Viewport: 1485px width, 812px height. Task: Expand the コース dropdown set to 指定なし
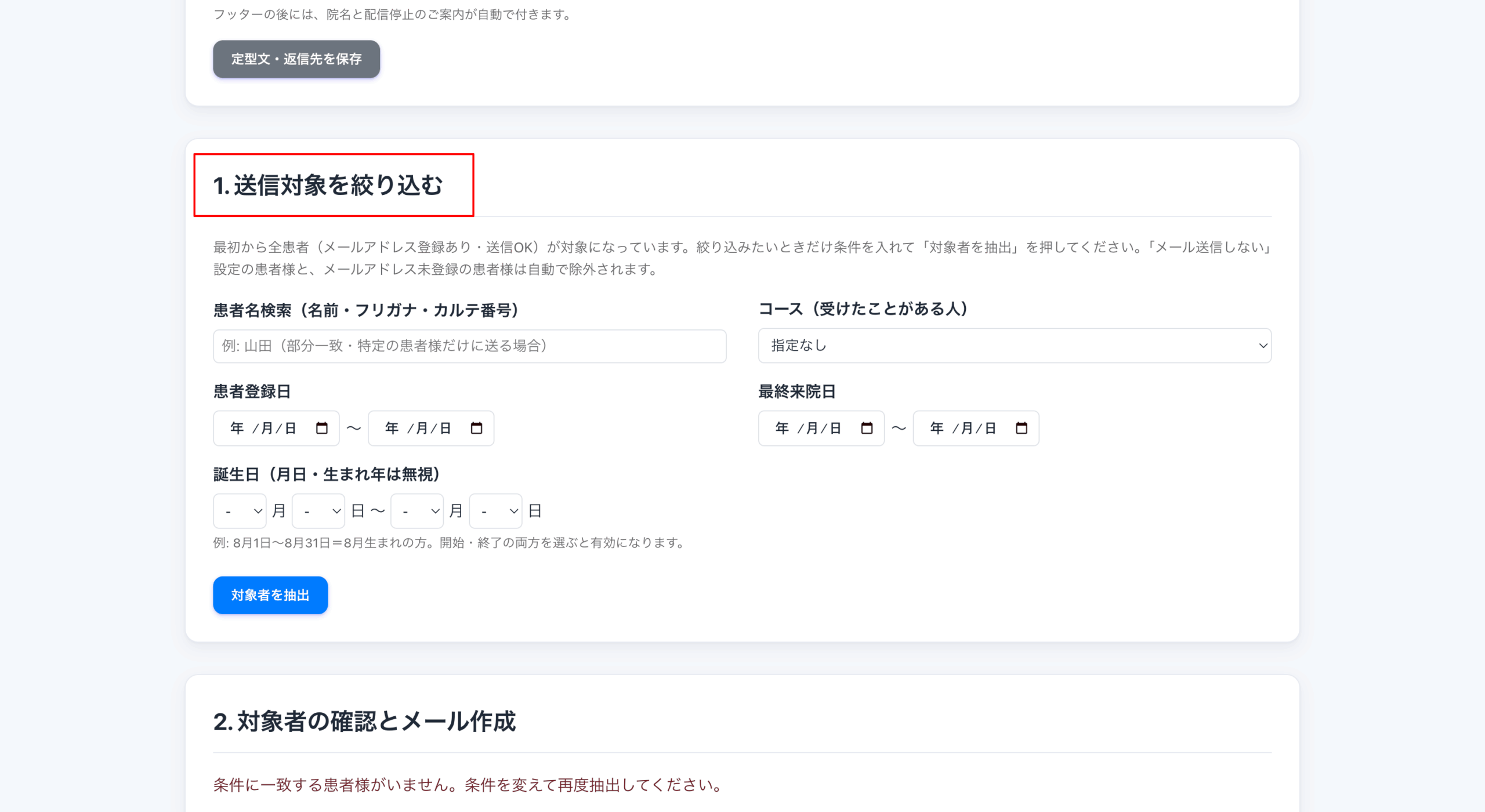pyautogui.click(x=1015, y=346)
